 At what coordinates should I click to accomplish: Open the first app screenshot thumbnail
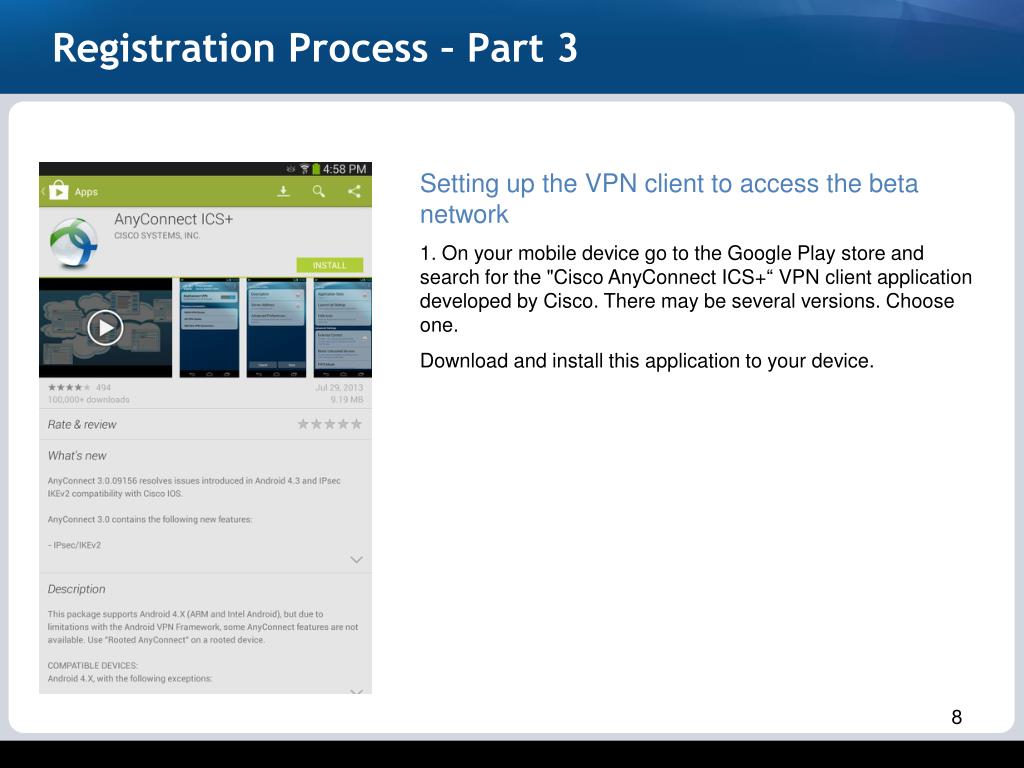tap(210, 327)
